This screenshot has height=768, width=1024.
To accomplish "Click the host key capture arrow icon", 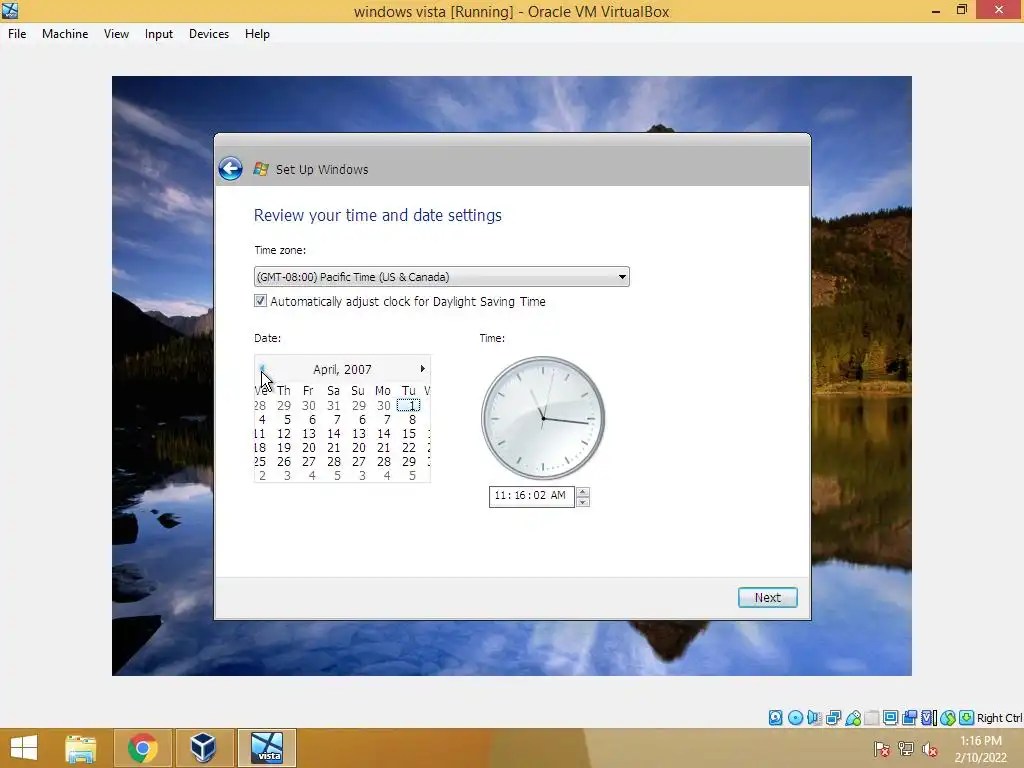I will click(x=966, y=718).
